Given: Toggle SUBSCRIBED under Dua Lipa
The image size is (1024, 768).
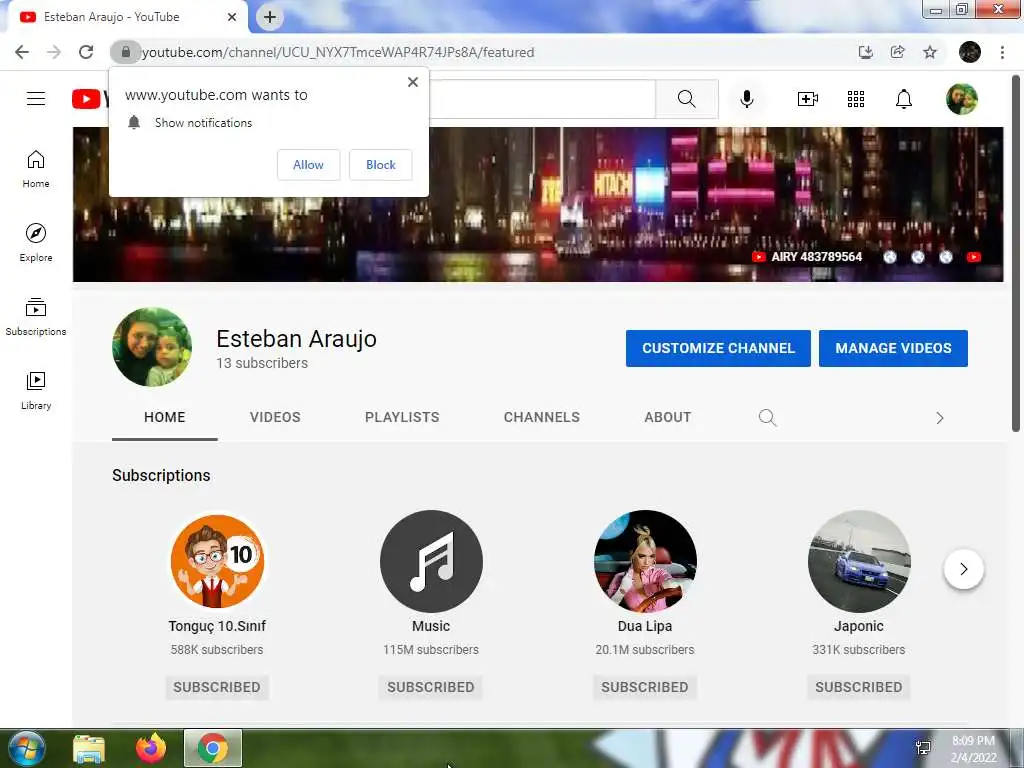Looking at the screenshot, I should (645, 687).
